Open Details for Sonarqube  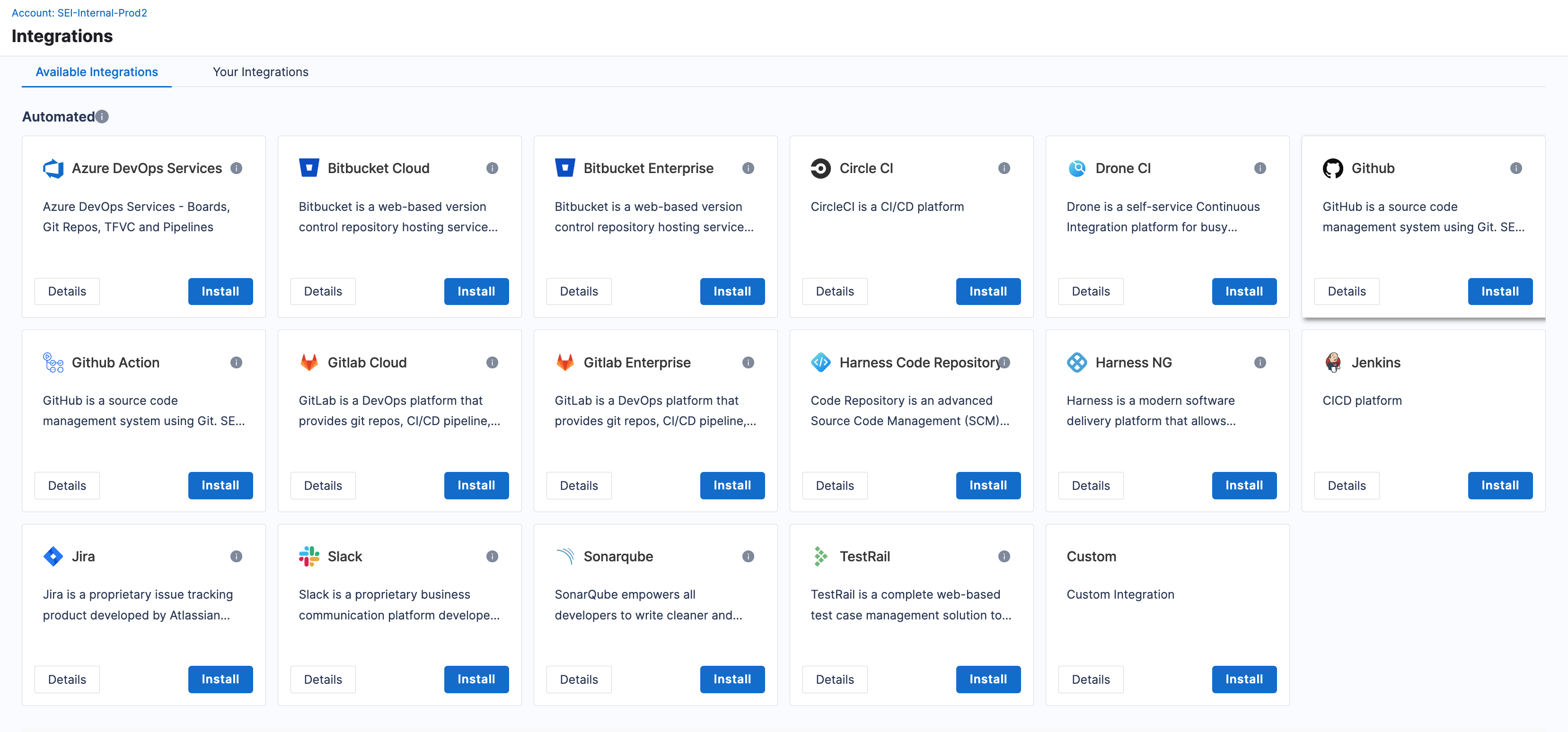578,679
